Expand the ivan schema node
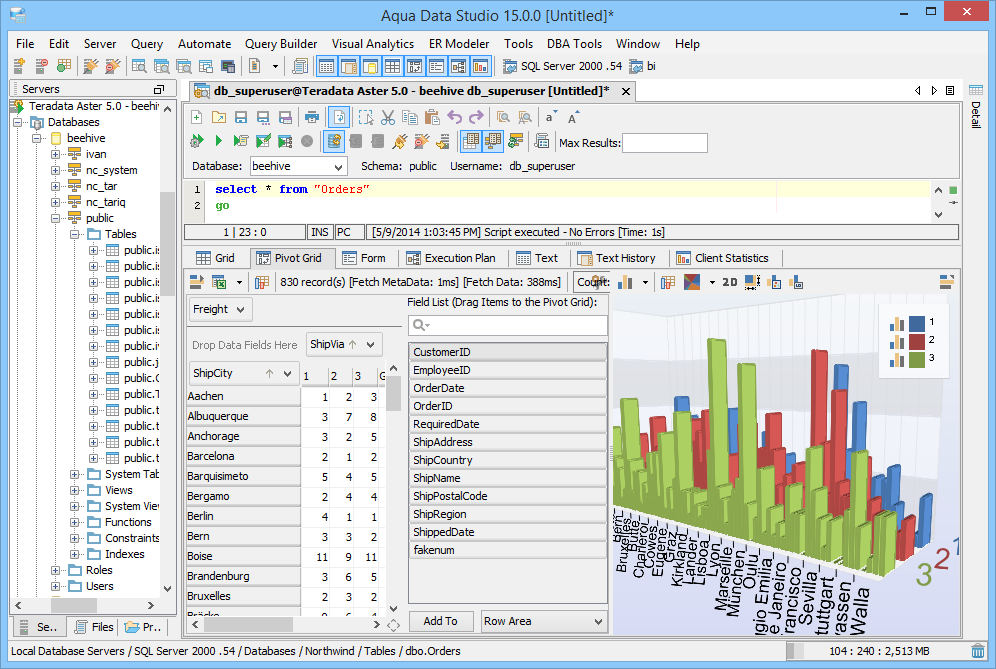996x669 pixels. (x=55, y=154)
